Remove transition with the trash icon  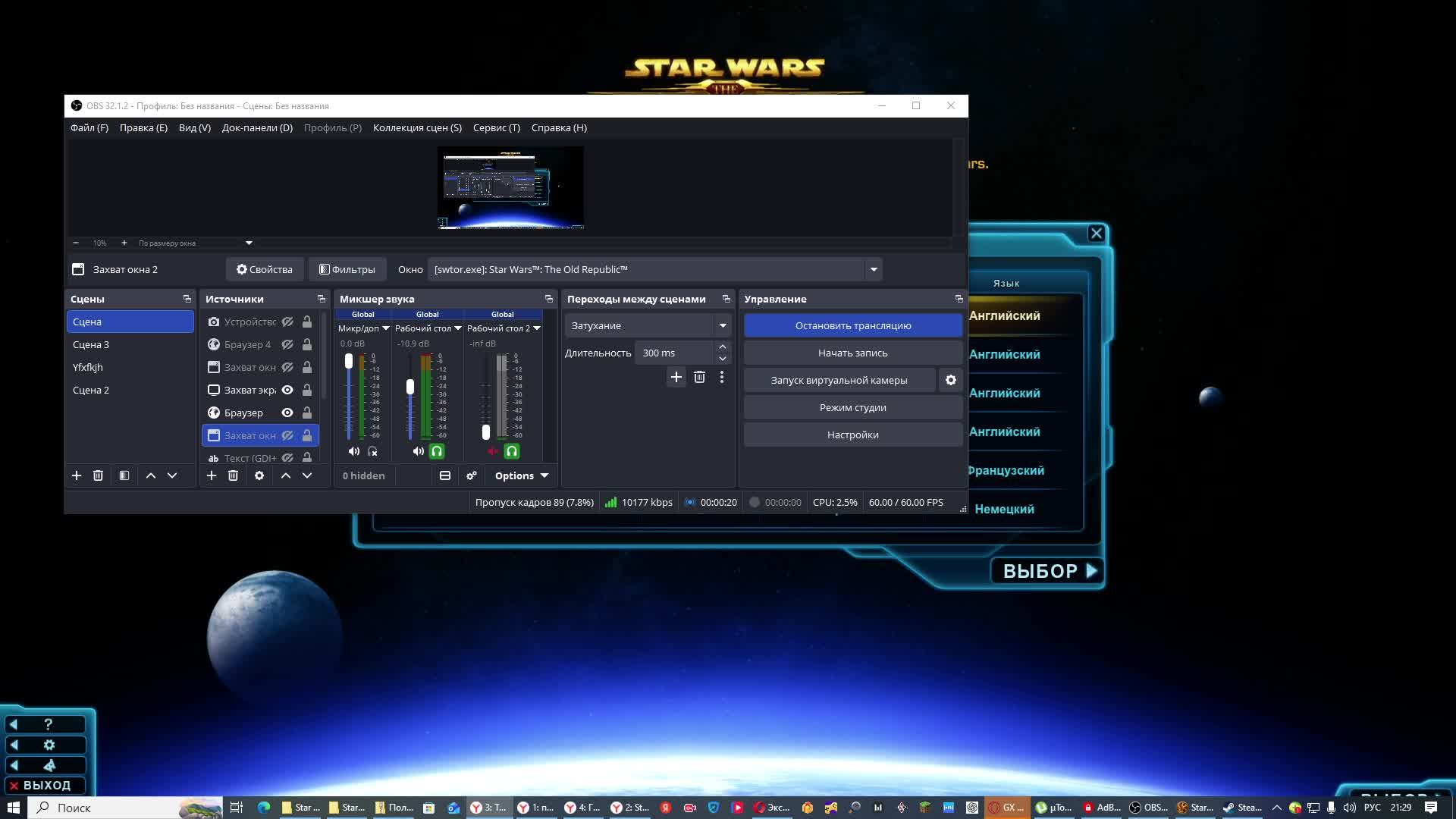[x=699, y=377]
